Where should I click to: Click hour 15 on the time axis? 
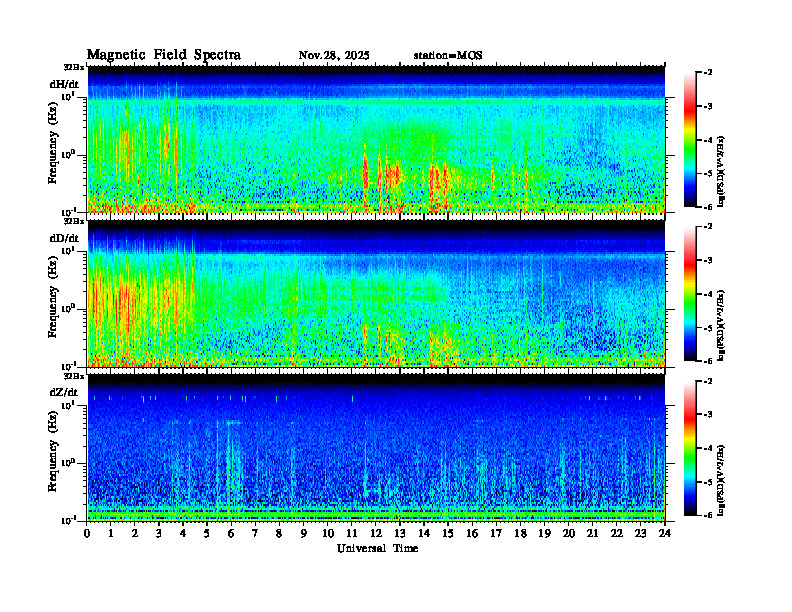pos(448,533)
